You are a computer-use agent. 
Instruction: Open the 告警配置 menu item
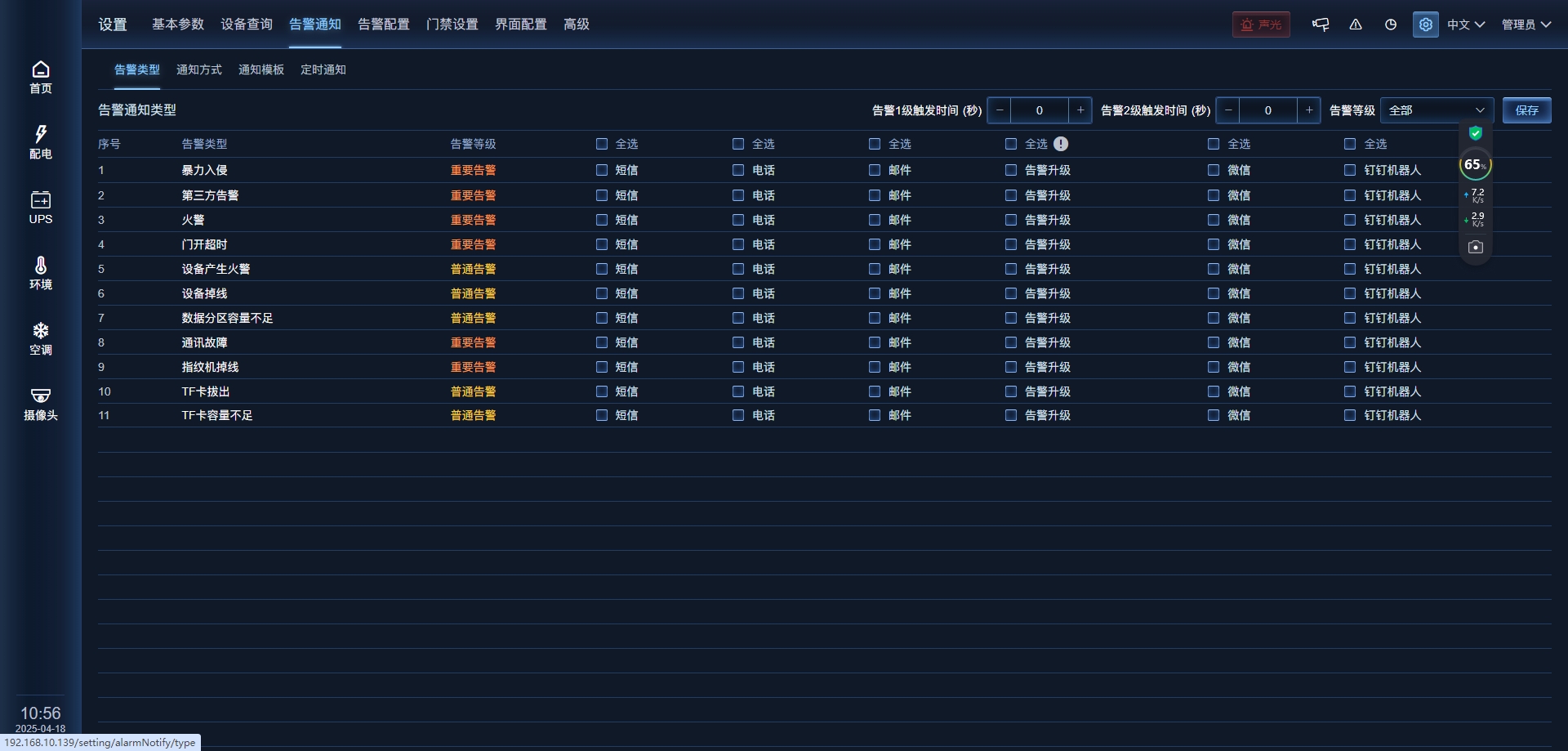coord(384,25)
